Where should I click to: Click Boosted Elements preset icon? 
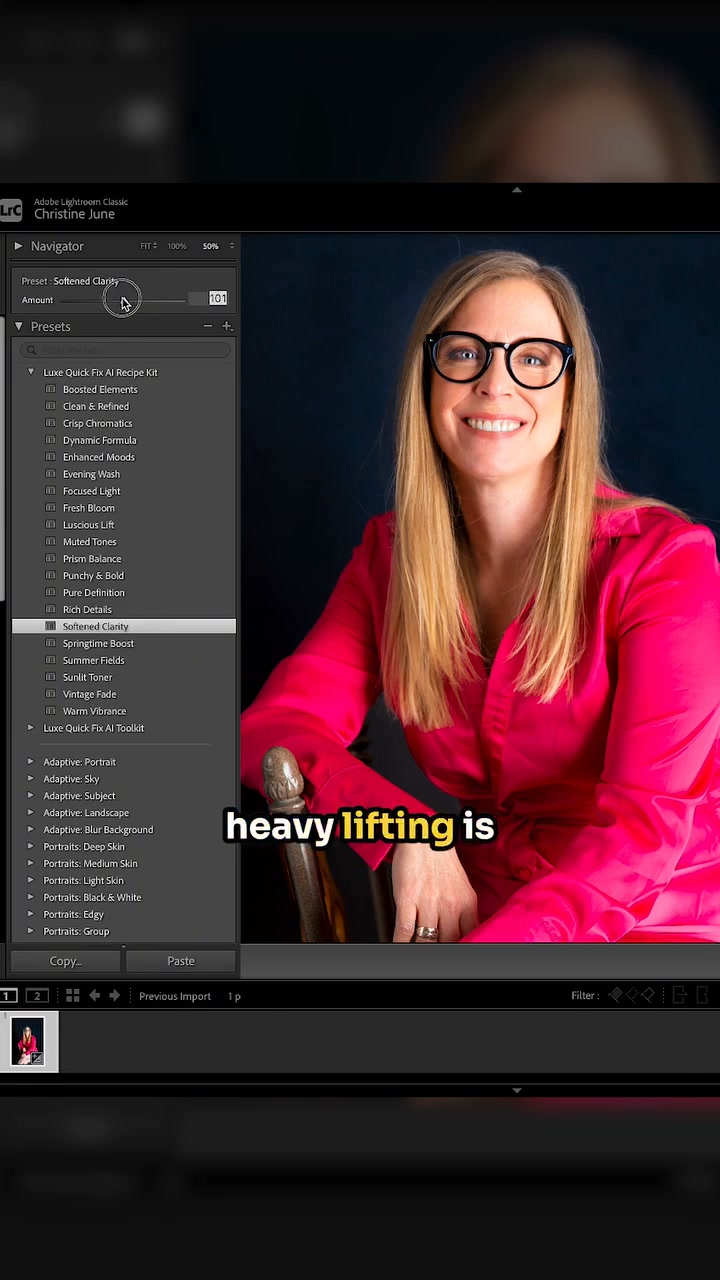coord(51,390)
